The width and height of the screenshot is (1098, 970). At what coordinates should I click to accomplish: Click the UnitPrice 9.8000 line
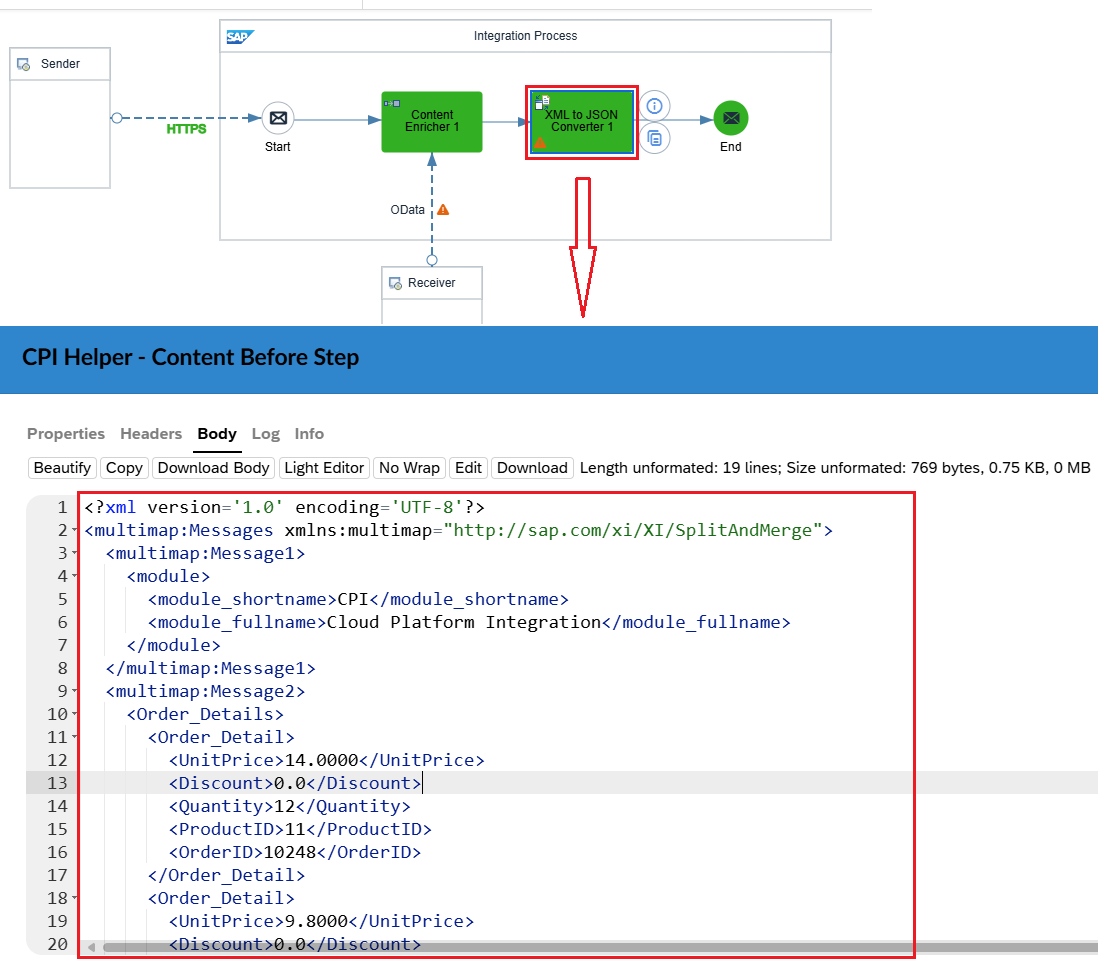click(321, 922)
